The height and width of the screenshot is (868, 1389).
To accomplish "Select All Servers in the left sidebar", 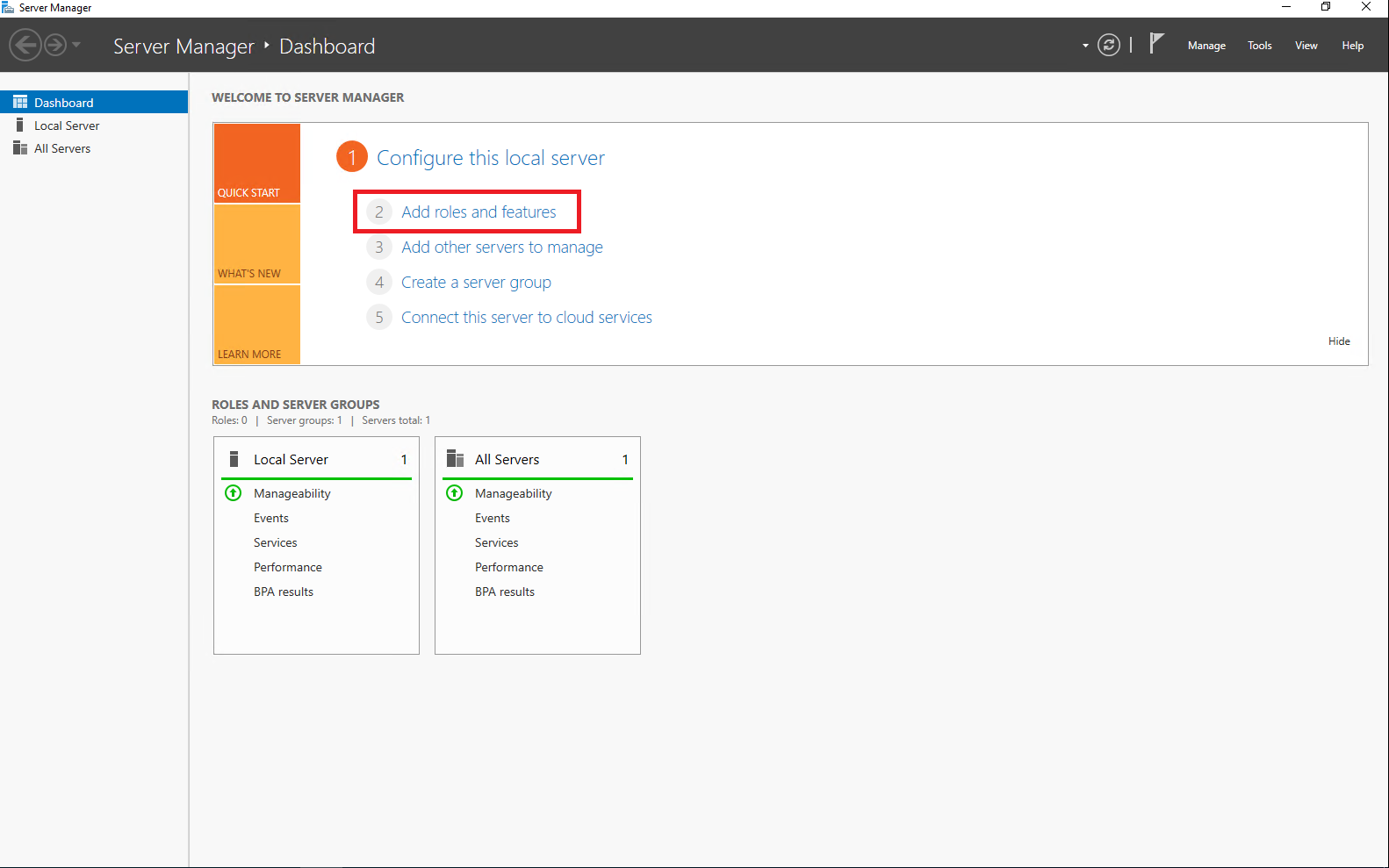I will click(94, 148).
